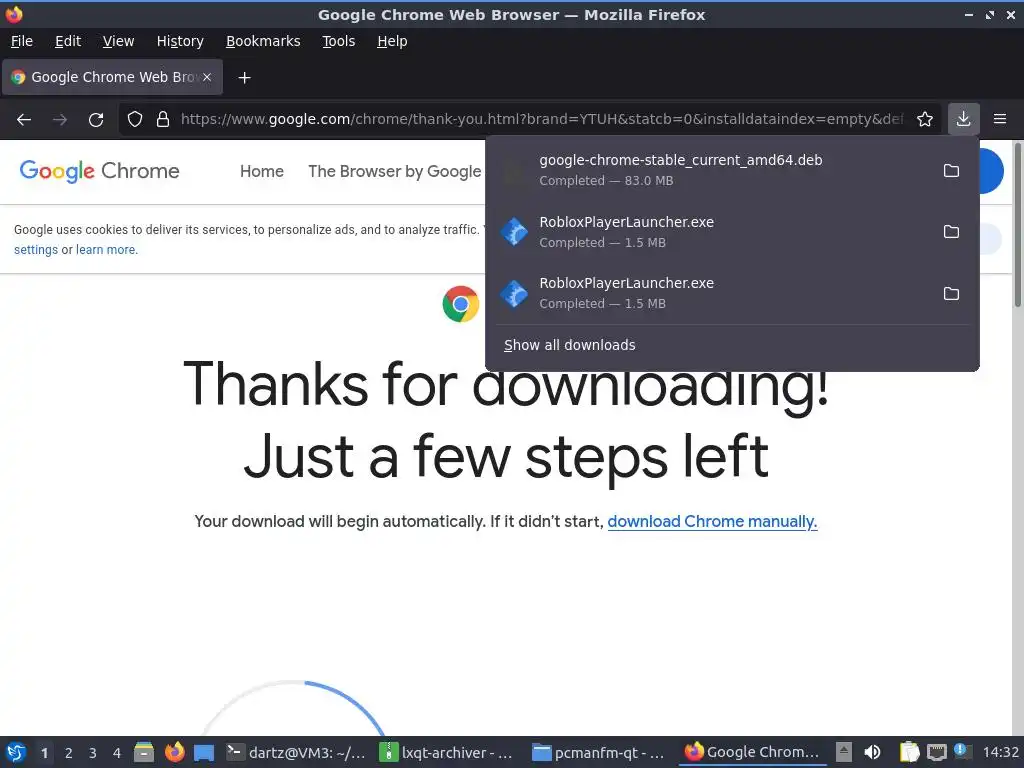The height and width of the screenshot is (768, 1024).
Task: Open the History menu
Action: coord(180,41)
